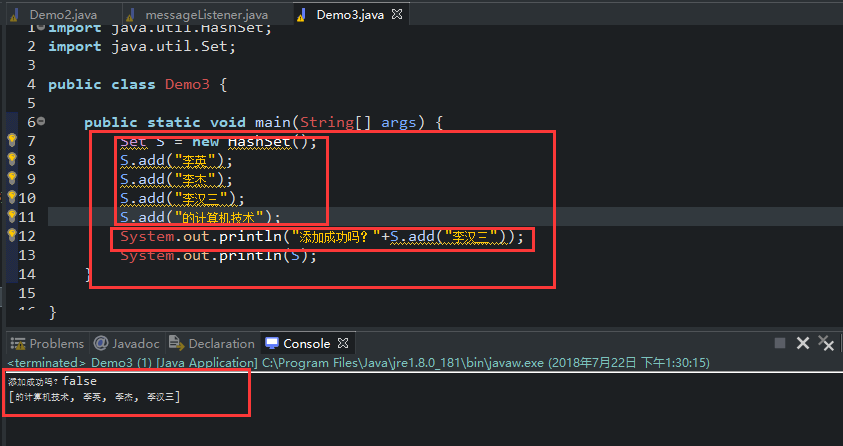Click line number 15 in the gutter

coord(27,293)
